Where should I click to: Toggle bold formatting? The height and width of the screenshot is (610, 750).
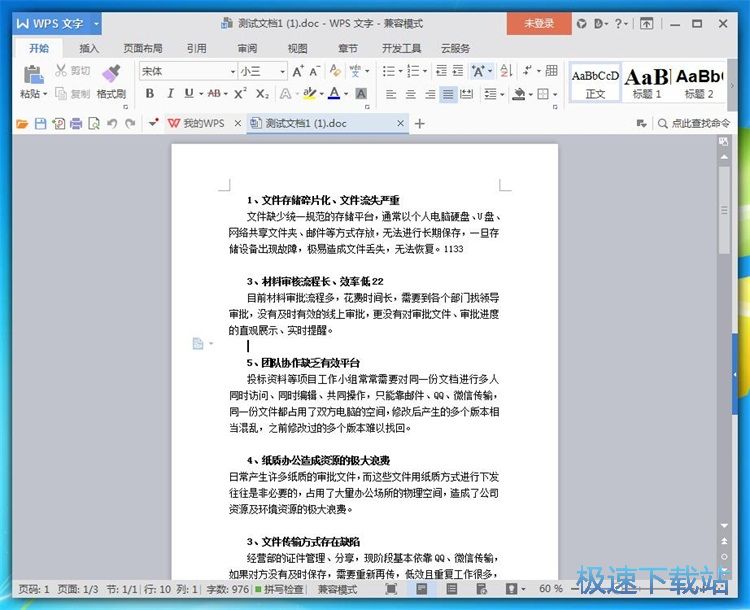[149, 94]
